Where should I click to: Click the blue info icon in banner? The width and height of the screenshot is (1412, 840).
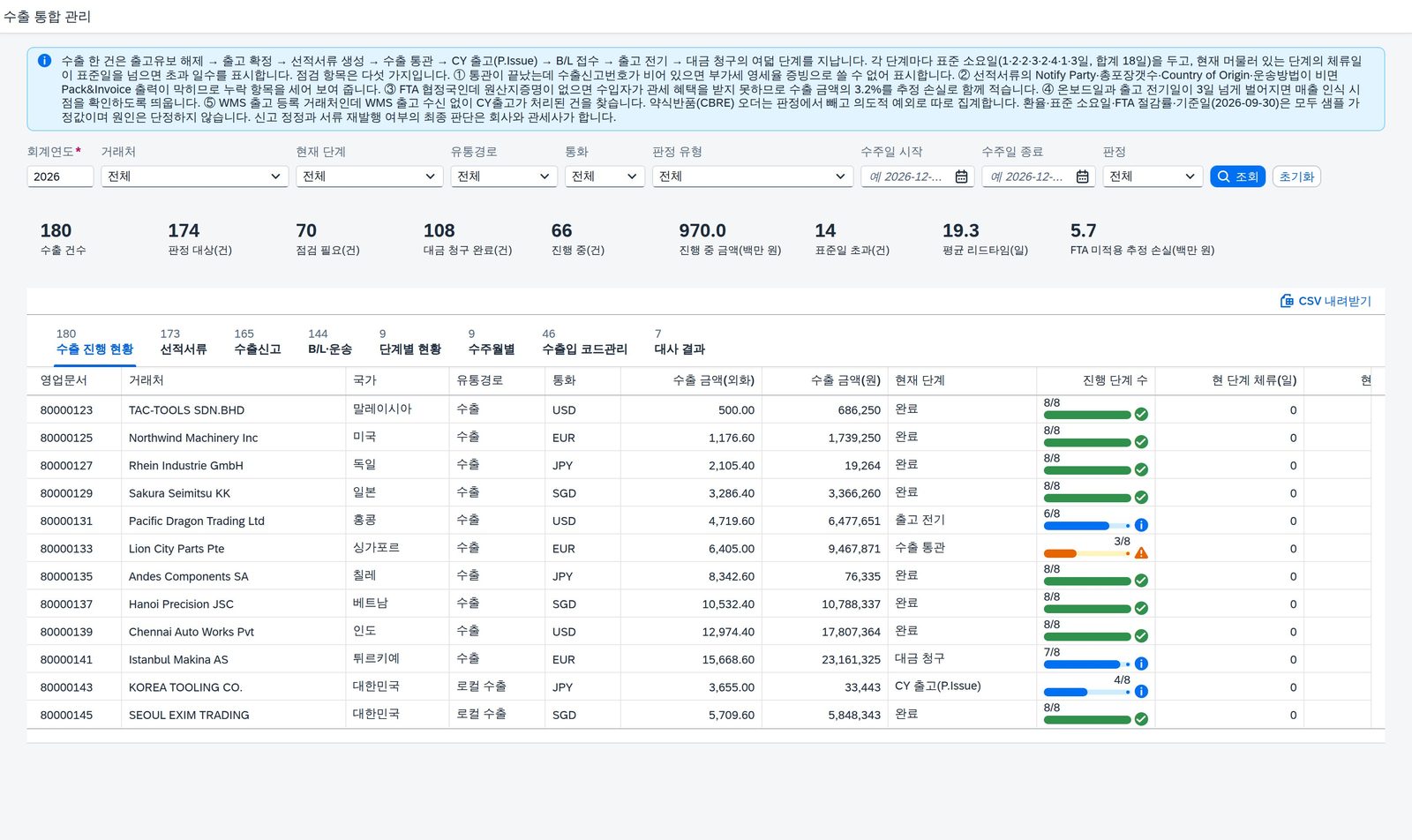pos(44,61)
